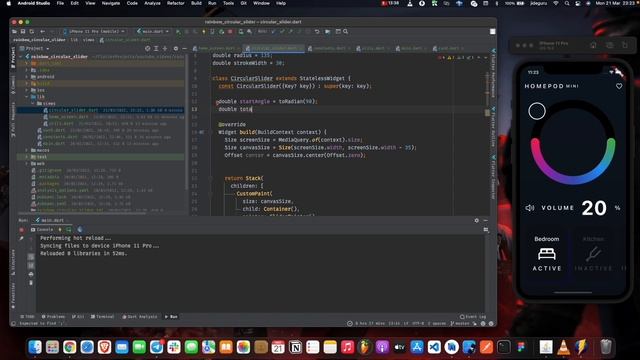Click collapse all icon in Project panel
640x360 pixels.
click(x=165, y=48)
